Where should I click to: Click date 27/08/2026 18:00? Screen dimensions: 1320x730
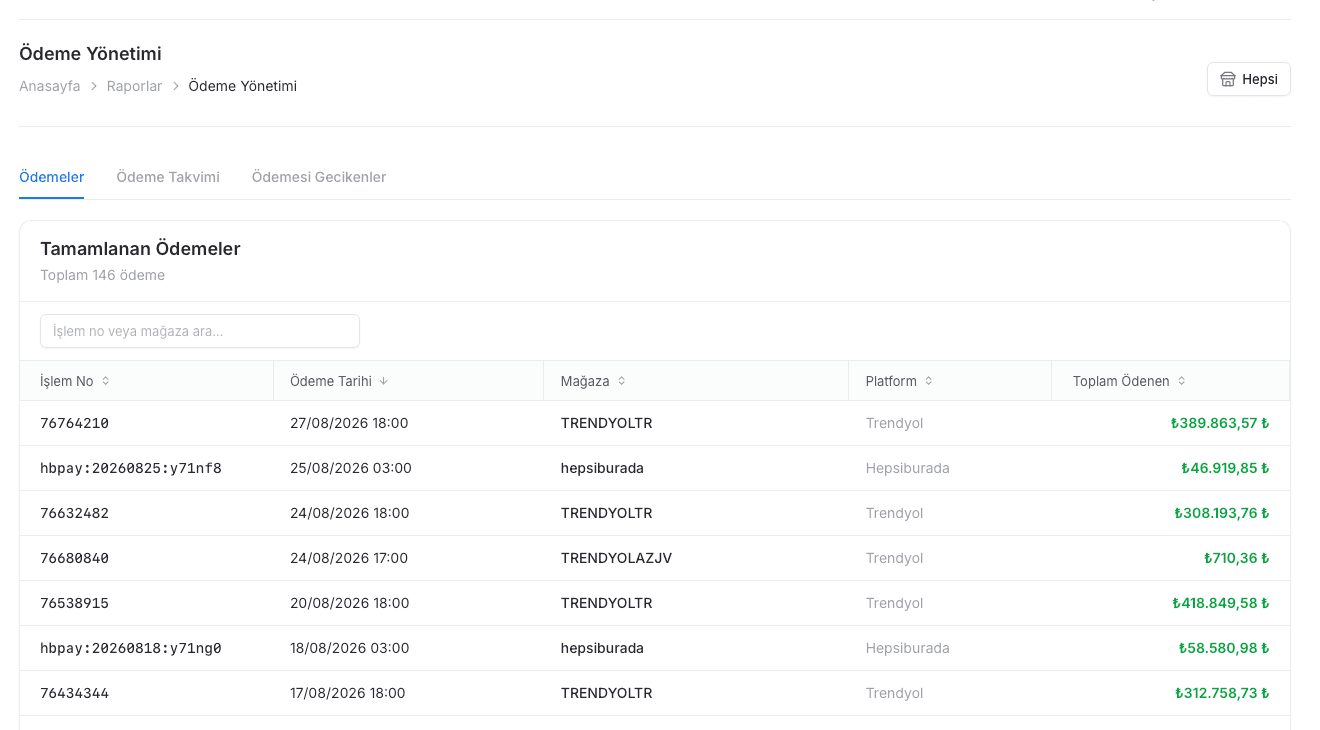pyautogui.click(x=350, y=423)
